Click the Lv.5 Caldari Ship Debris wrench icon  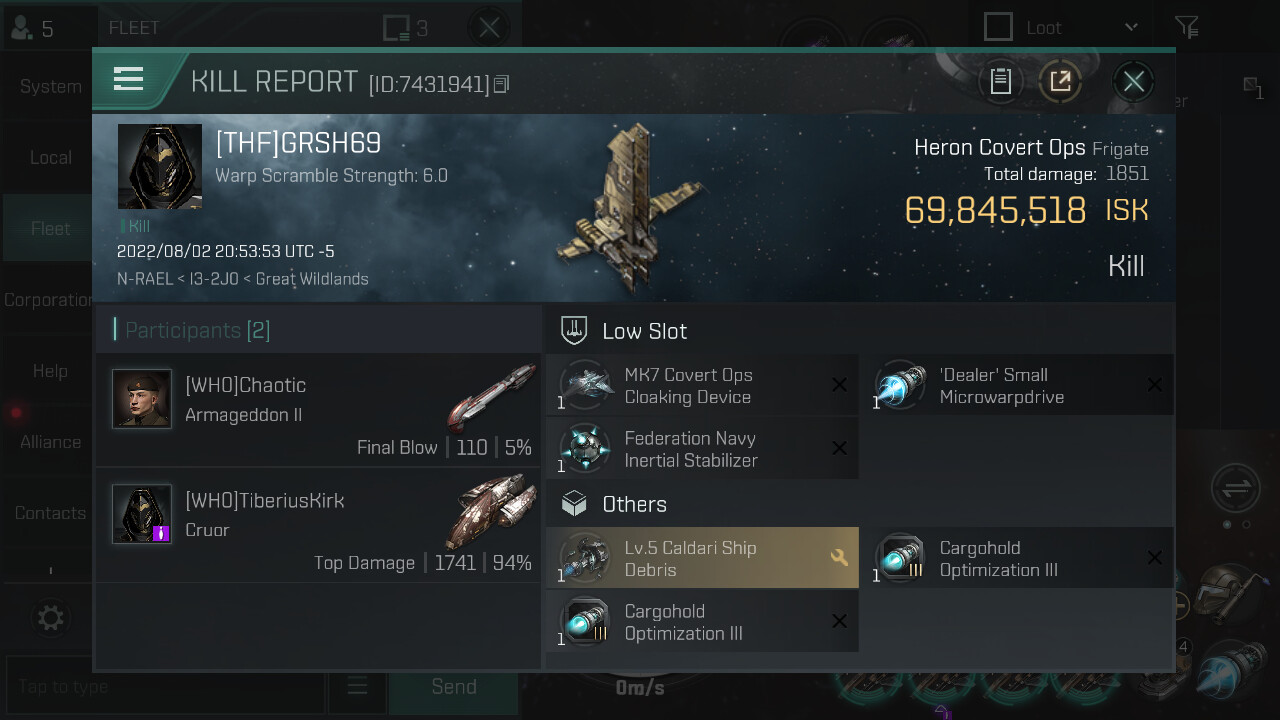pyautogui.click(x=839, y=558)
